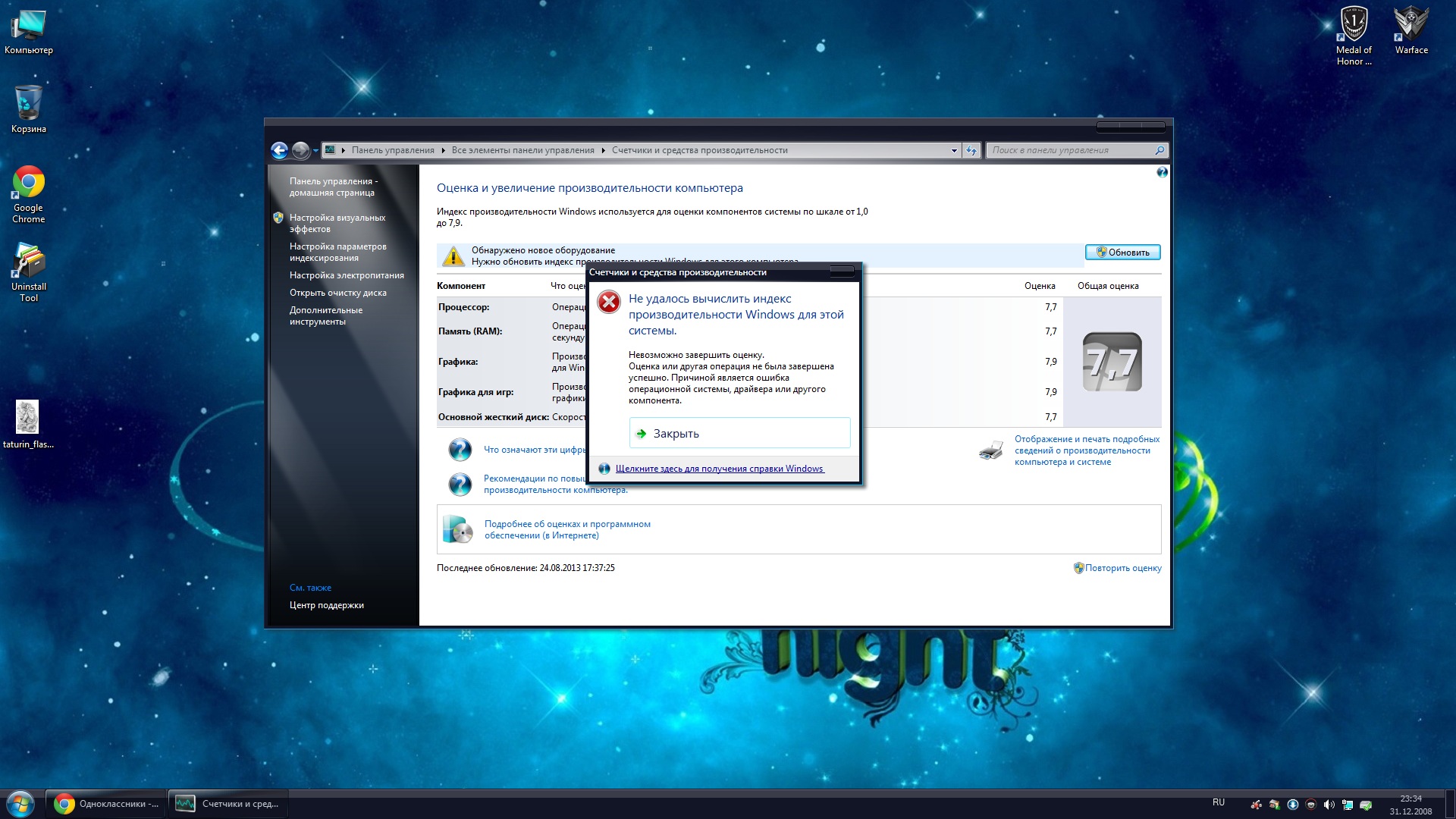Viewport: 1456px width, 819px height.
Task: Open help via top-right question mark icon
Action: pos(1162,172)
